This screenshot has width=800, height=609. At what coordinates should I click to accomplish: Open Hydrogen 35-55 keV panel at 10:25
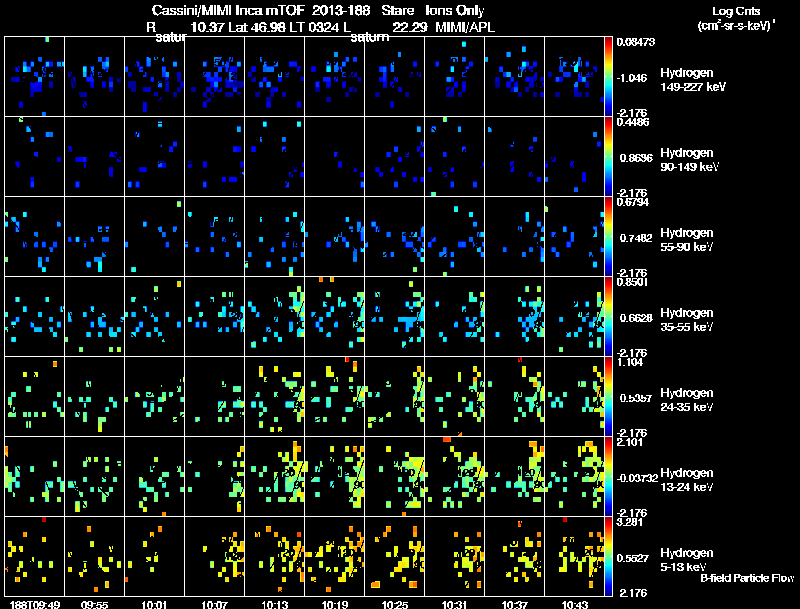pos(395,317)
